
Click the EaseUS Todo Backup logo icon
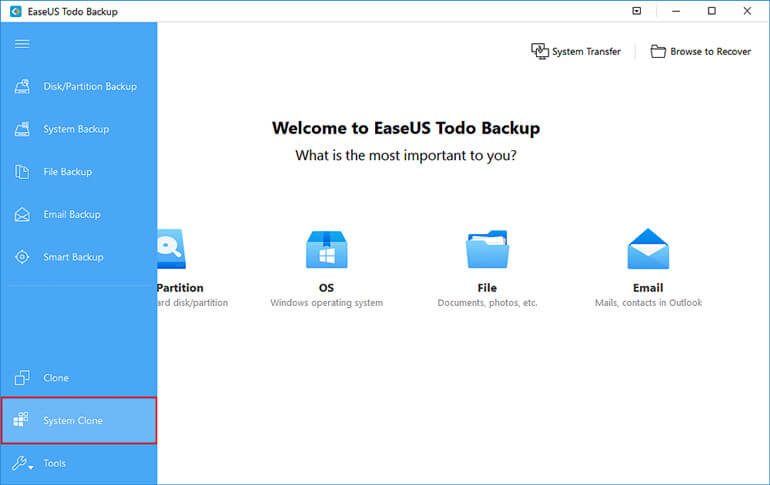click(16, 11)
